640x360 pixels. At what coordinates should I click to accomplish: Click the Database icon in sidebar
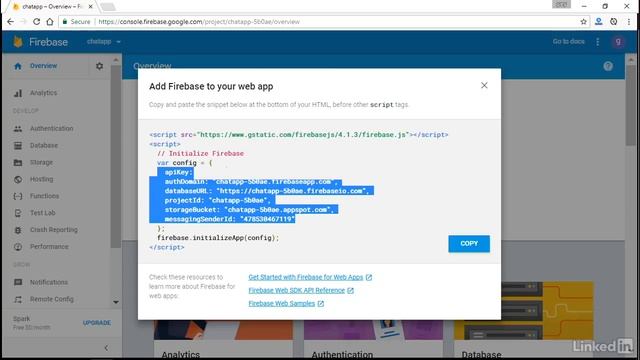(18, 146)
